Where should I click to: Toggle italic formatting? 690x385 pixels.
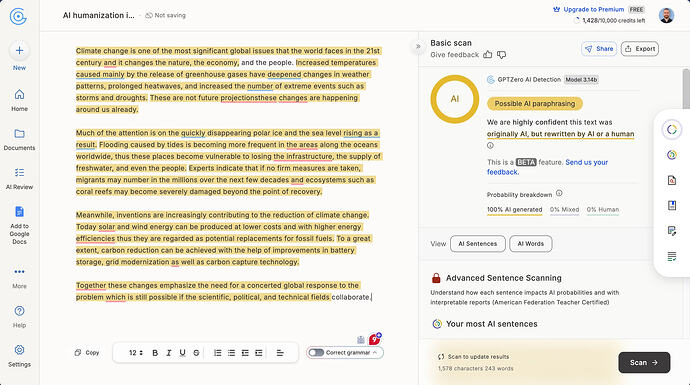pos(169,353)
